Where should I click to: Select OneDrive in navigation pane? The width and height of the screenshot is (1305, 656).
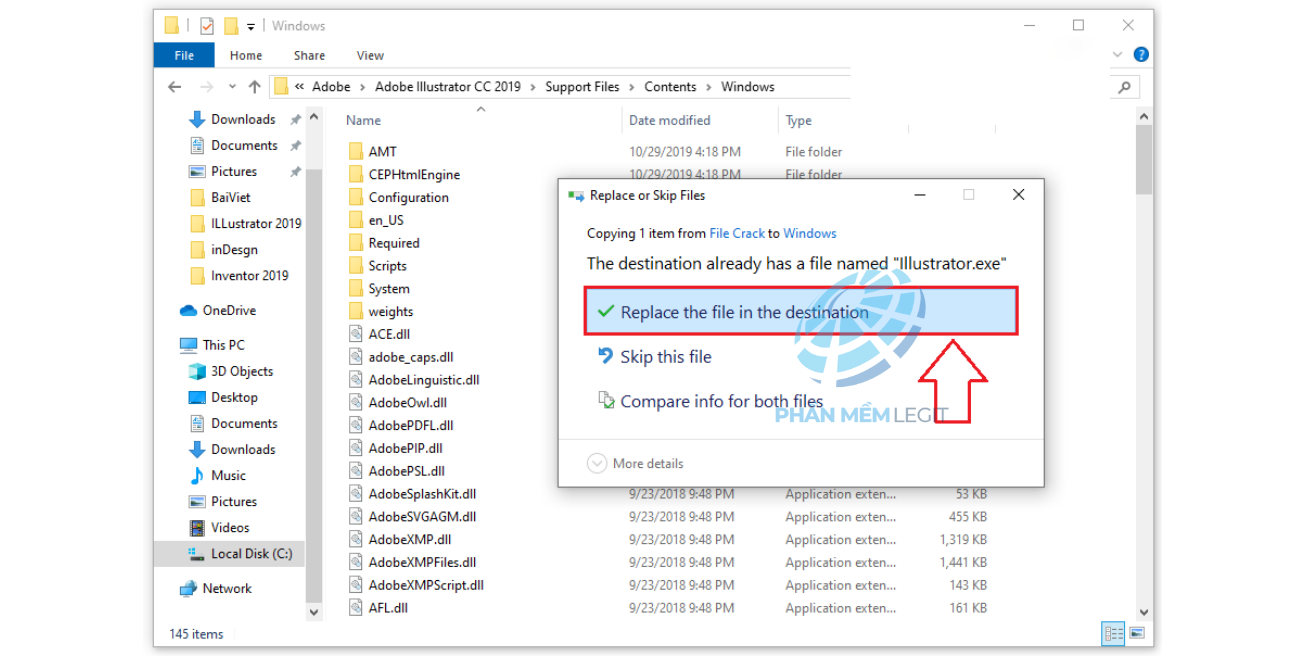point(229,310)
